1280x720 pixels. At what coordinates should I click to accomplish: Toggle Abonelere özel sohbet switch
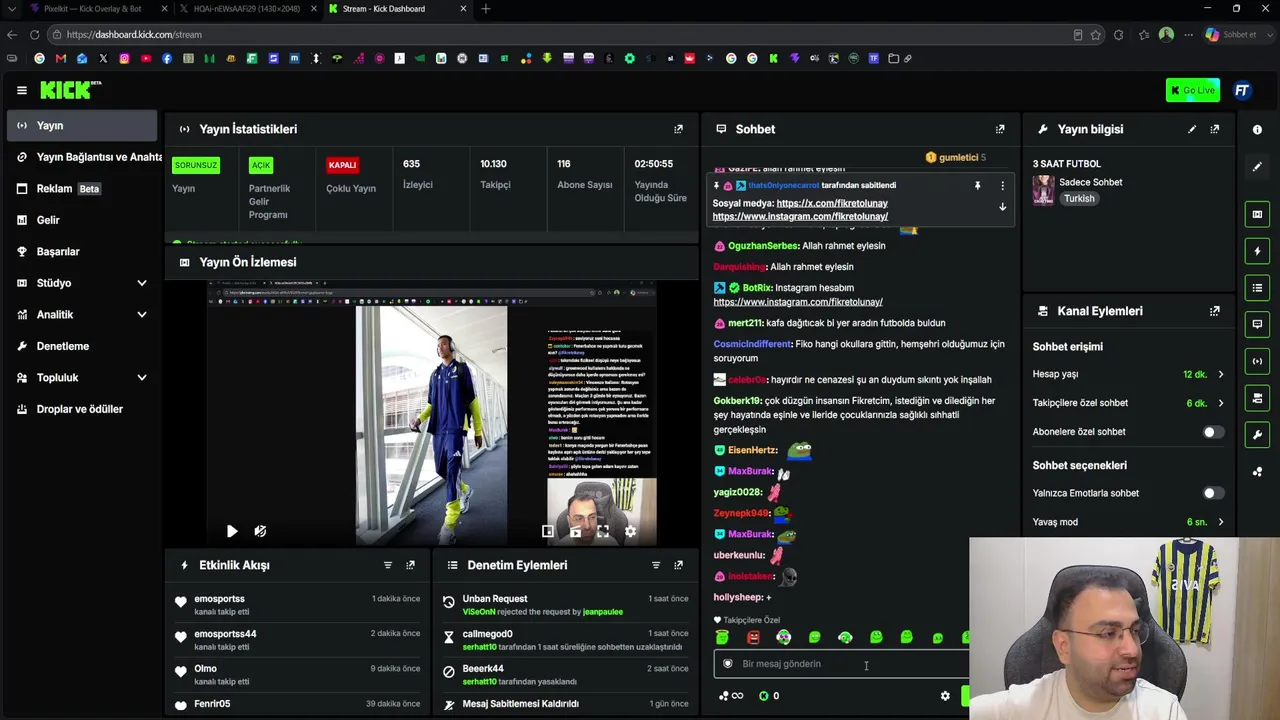click(x=1212, y=432)
